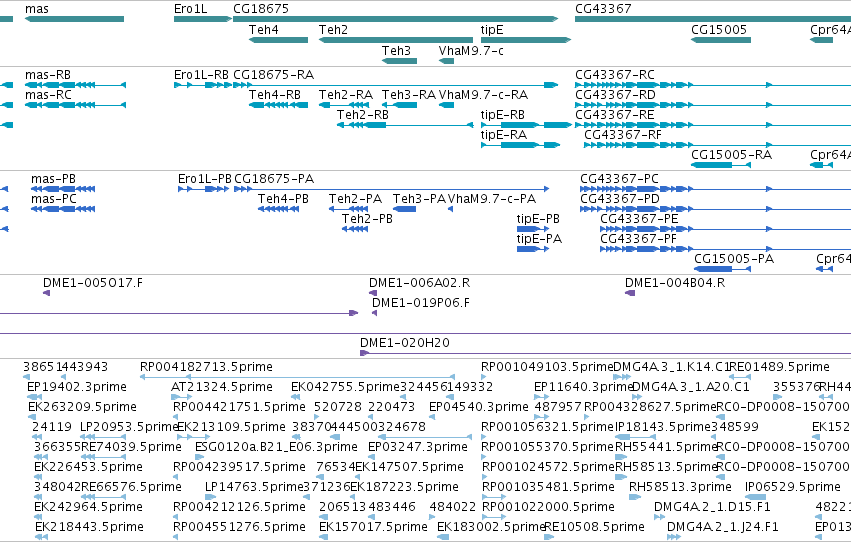The width and height of the screenshot is (851, 542).
Task: Select the CG43367-RE transcript label
Action: (615, 115)
